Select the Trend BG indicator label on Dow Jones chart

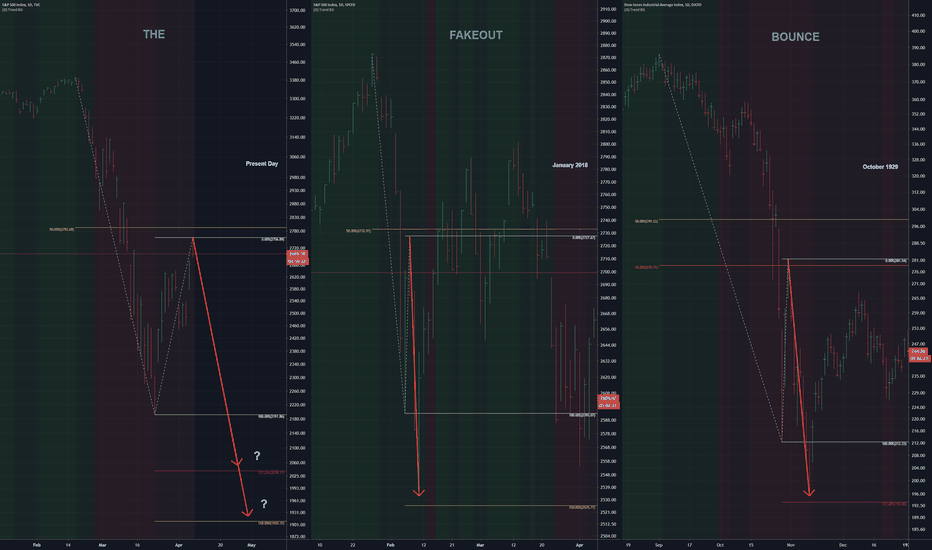tap(635, 10)
